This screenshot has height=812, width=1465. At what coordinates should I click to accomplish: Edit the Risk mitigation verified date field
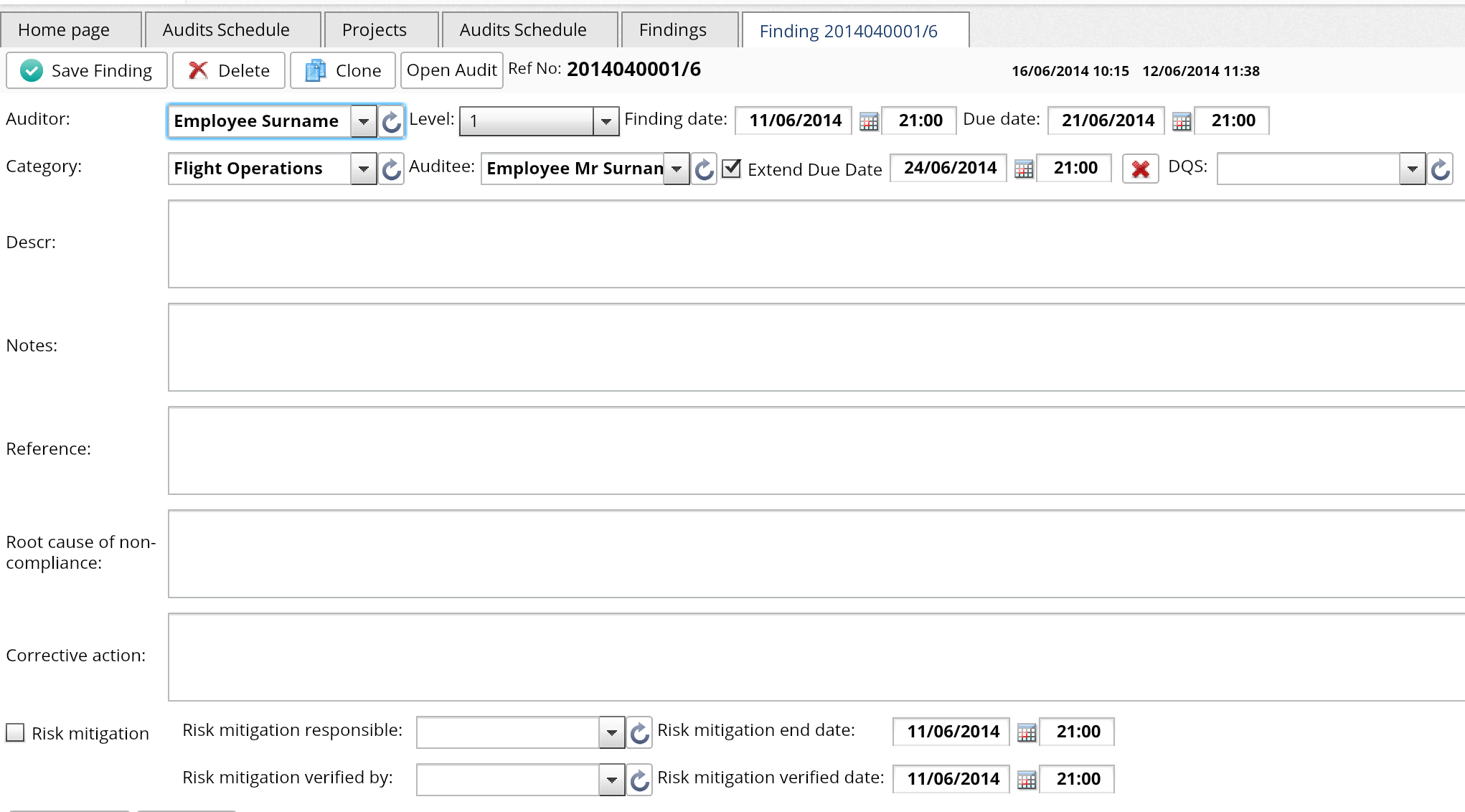coord(953,779)
